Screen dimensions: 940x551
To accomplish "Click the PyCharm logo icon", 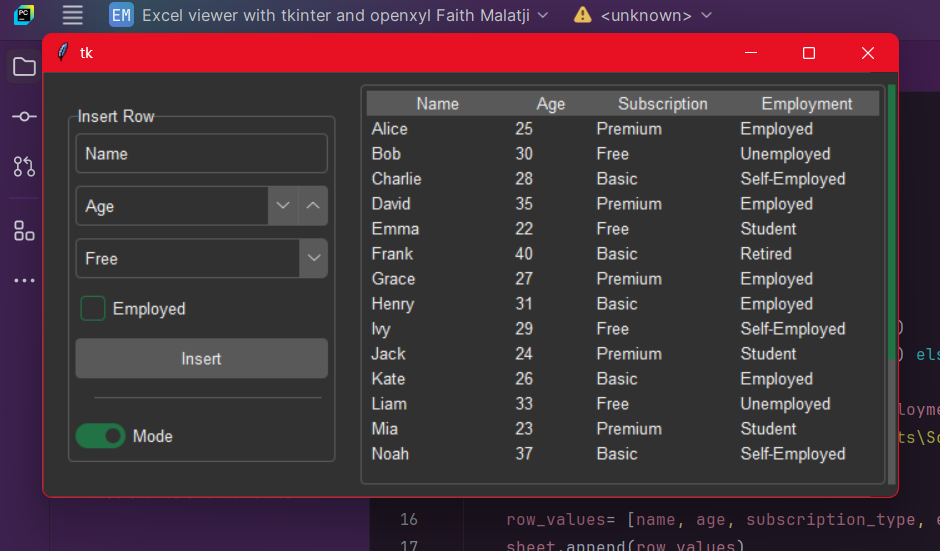I will click(x=24, y=15).
